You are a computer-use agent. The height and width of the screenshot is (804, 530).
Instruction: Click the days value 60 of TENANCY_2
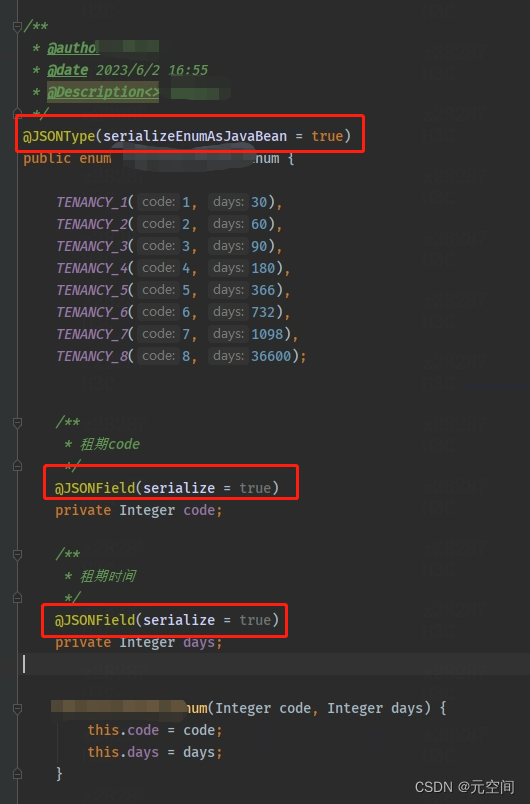(x=259, y=225)
